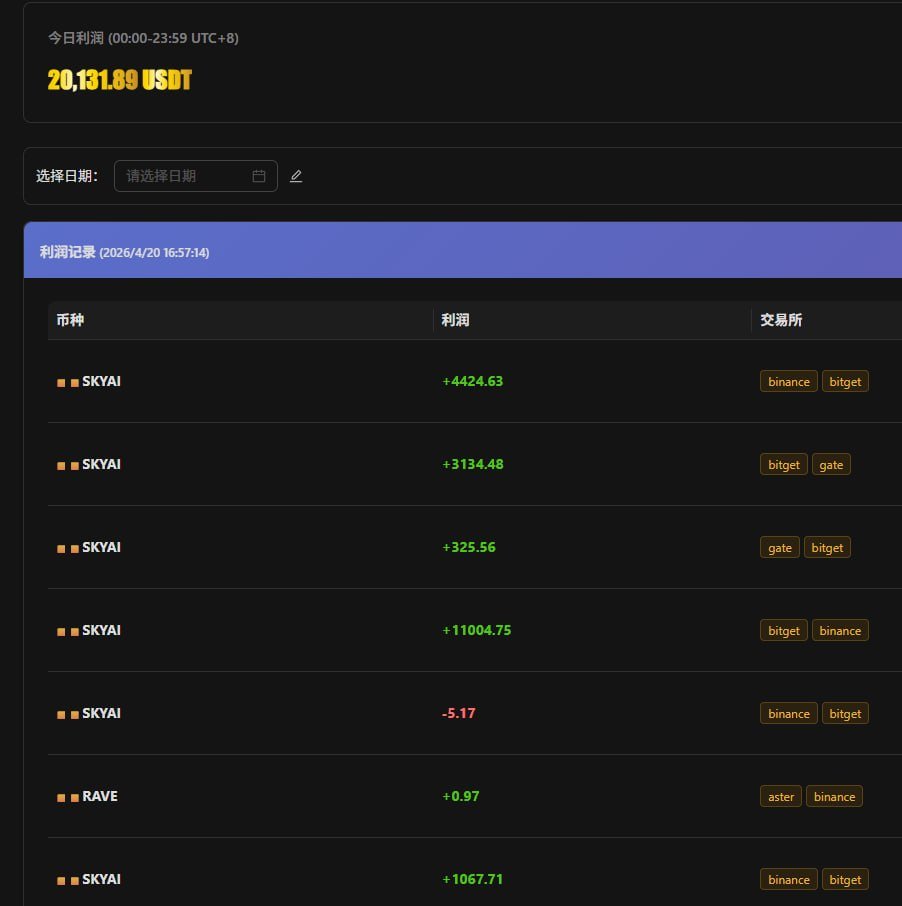This screenshot has height=906, width=902.
Task: Click binance tag in the +1067.71 row
Action: tap(789, 879)
